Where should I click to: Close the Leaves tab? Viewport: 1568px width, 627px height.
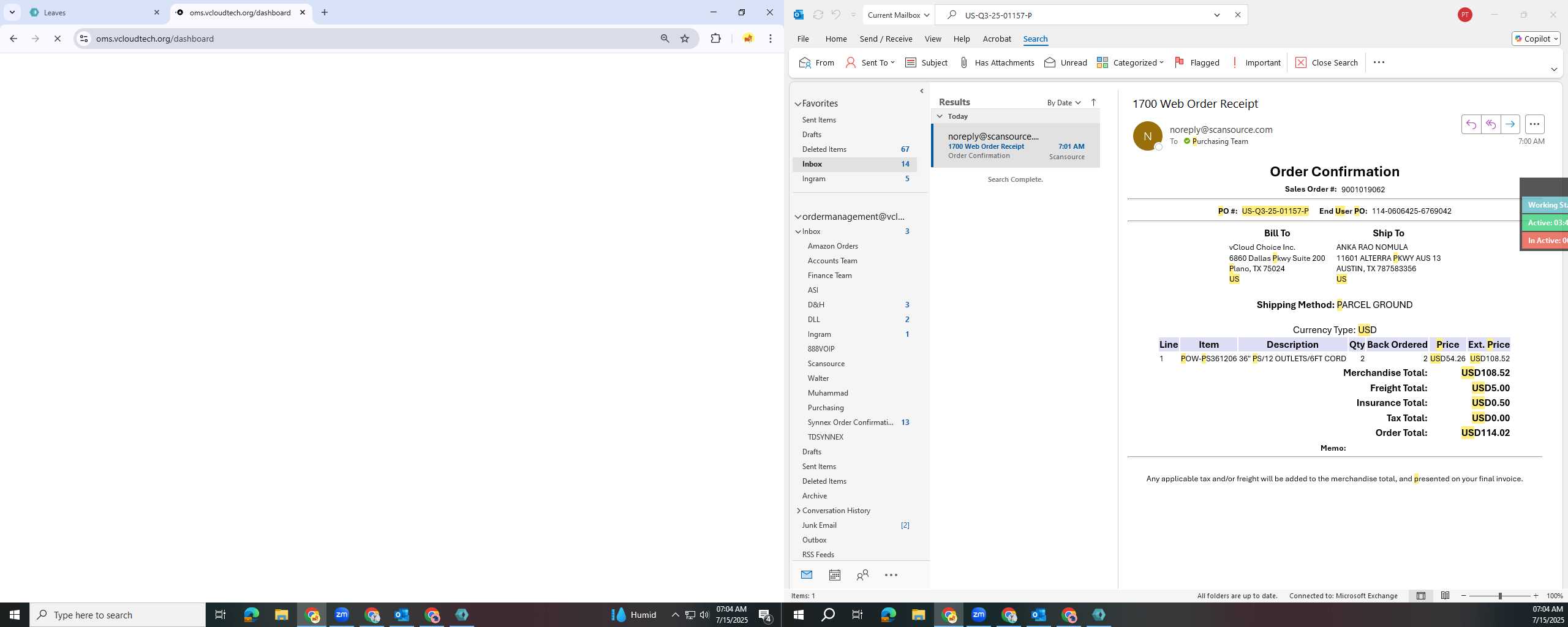157,12
